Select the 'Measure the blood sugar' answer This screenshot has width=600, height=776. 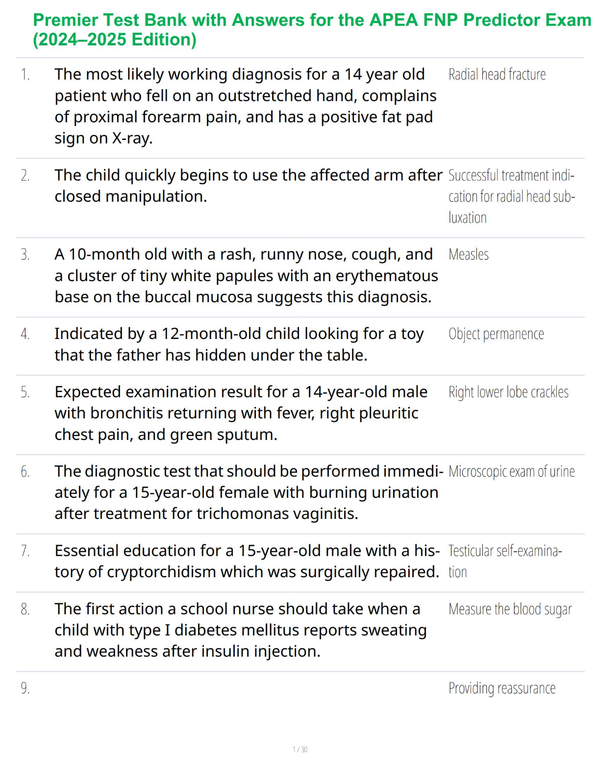click(x=510, y=609)
